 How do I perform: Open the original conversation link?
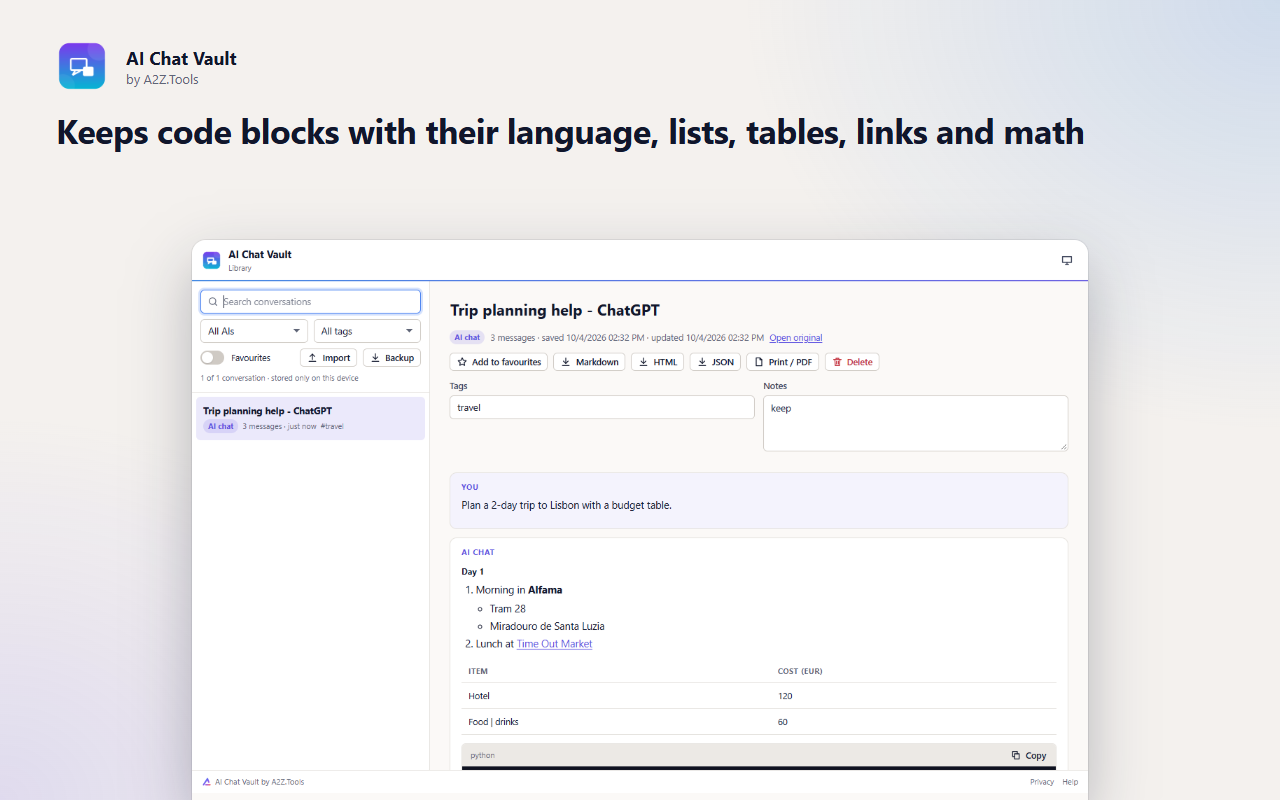[x=796, y=338]
